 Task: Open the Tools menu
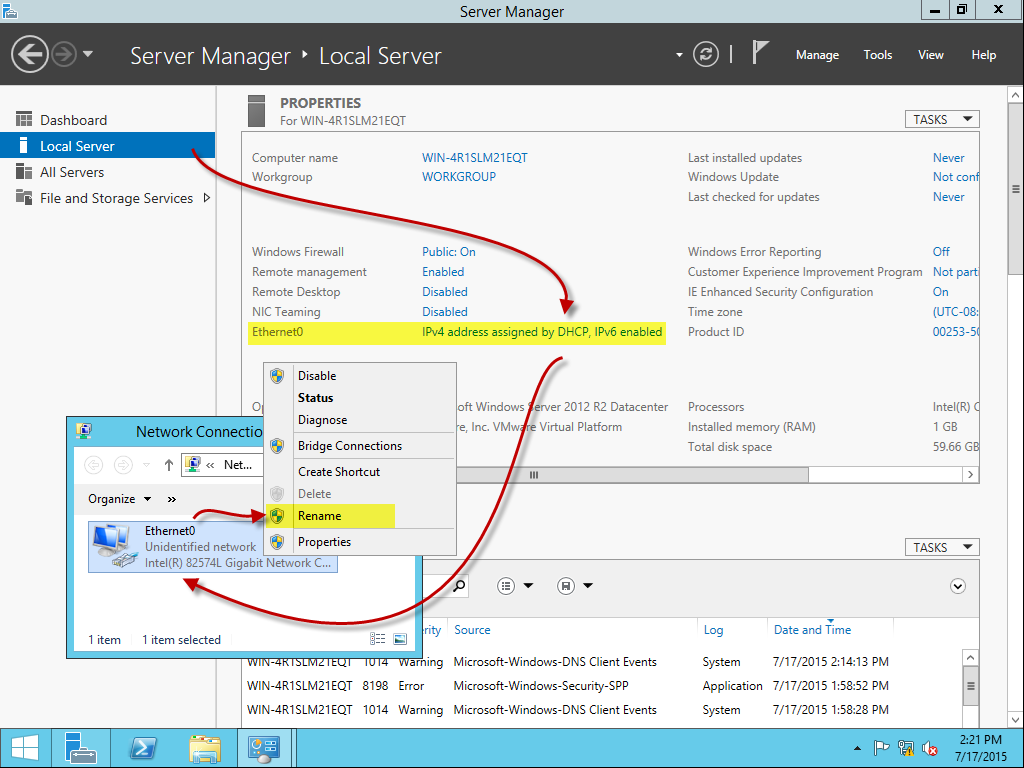878,55
